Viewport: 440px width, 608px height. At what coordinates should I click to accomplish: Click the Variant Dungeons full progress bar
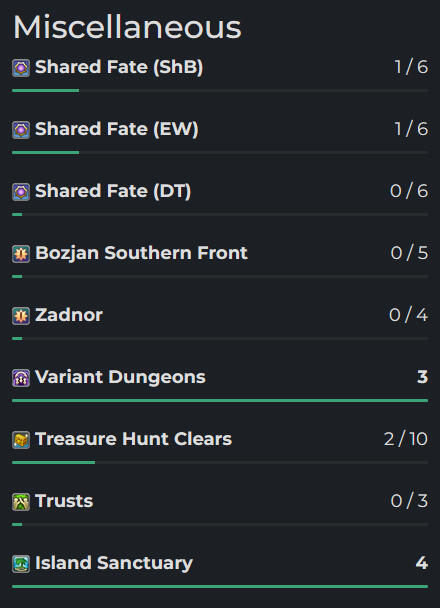(x=220, y=401)
